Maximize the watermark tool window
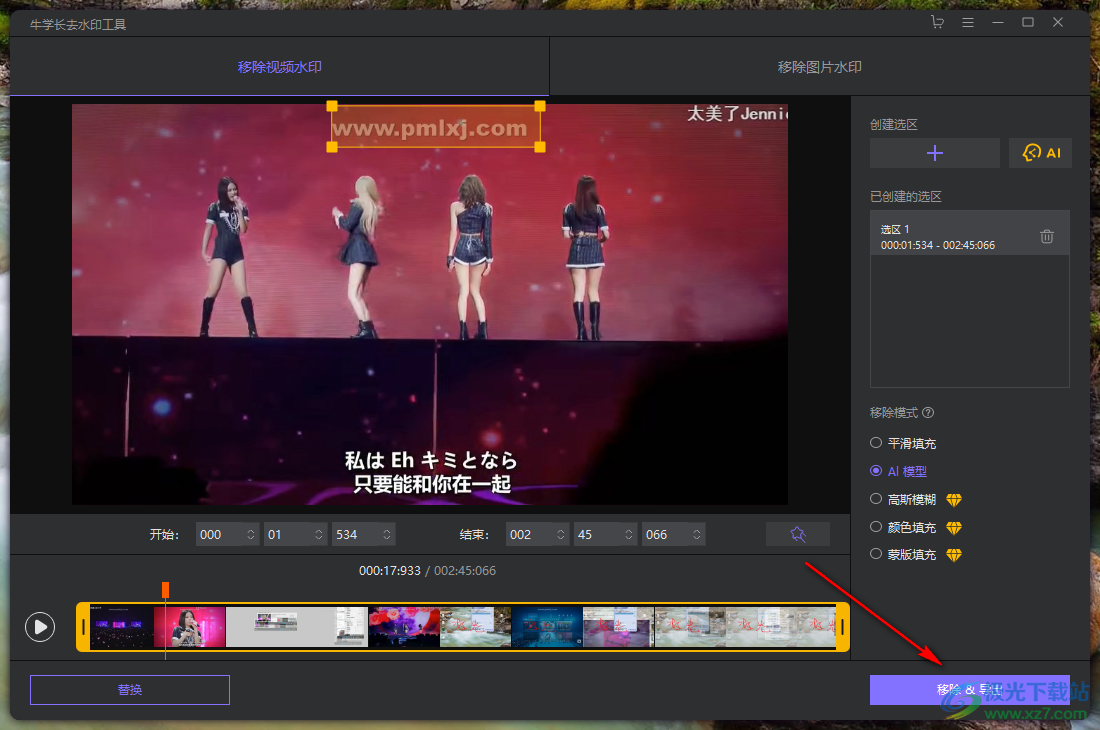This screenshot has height=730, width=1100. click(x=1028, y=22)
